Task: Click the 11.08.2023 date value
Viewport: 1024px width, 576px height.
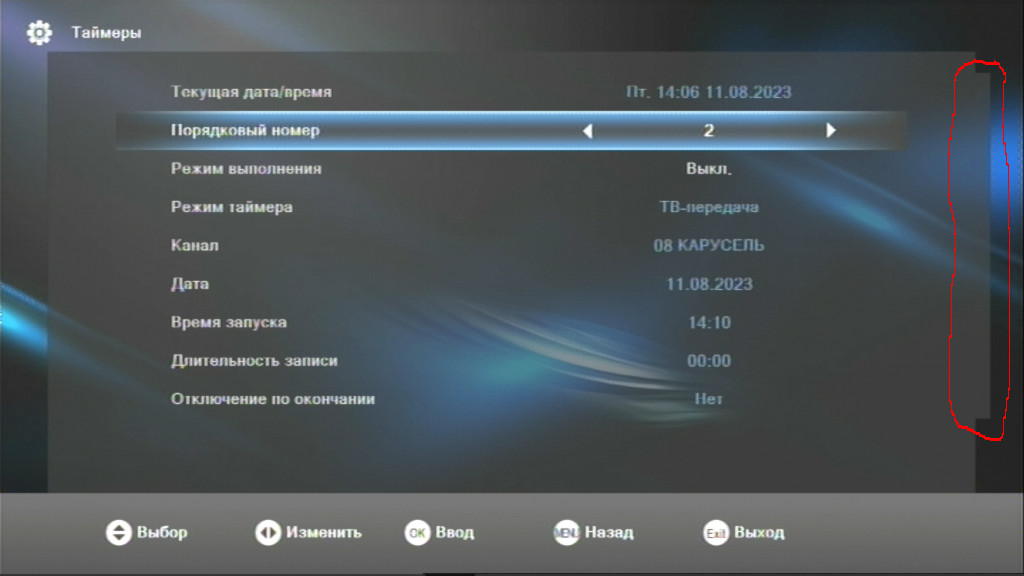Action: point(709,284)
